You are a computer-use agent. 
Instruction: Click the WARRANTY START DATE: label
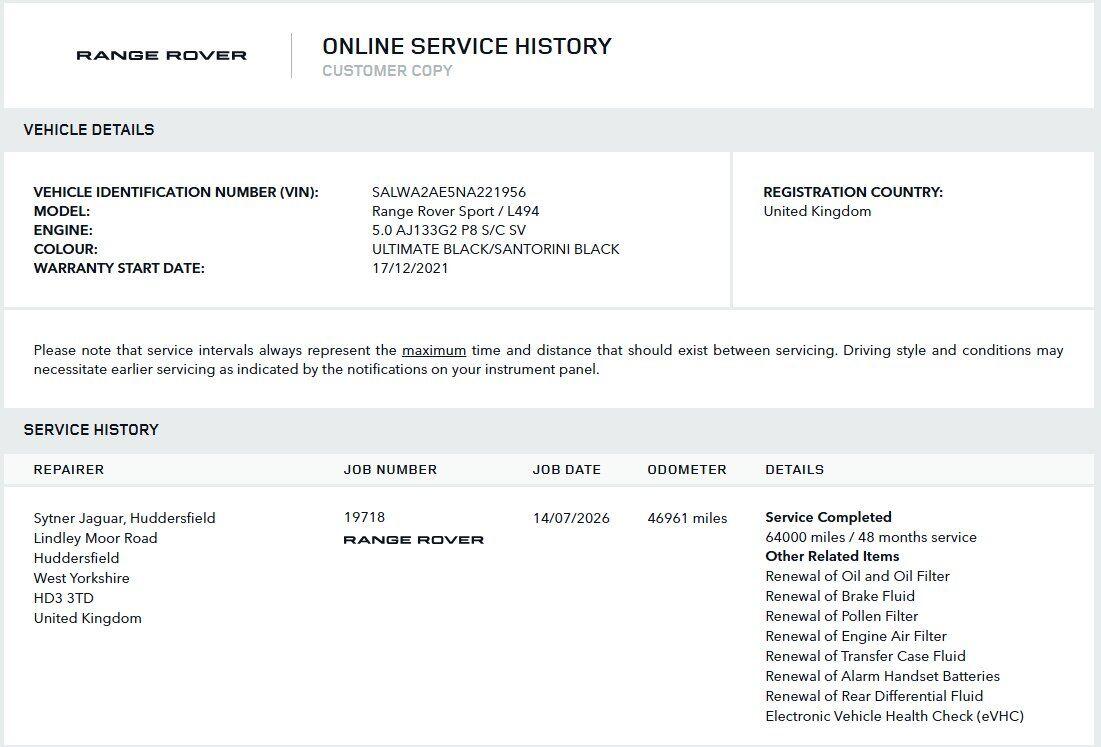[119, 268]
